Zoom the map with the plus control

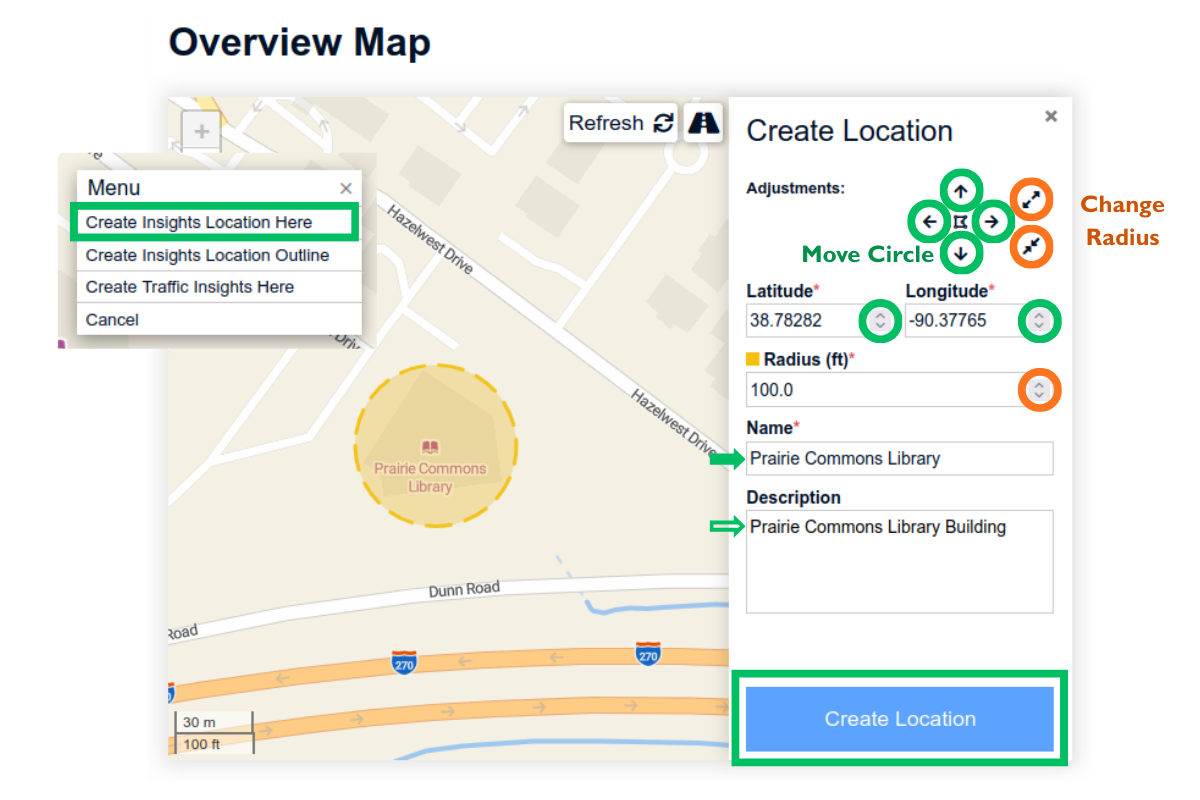[200, 130]
